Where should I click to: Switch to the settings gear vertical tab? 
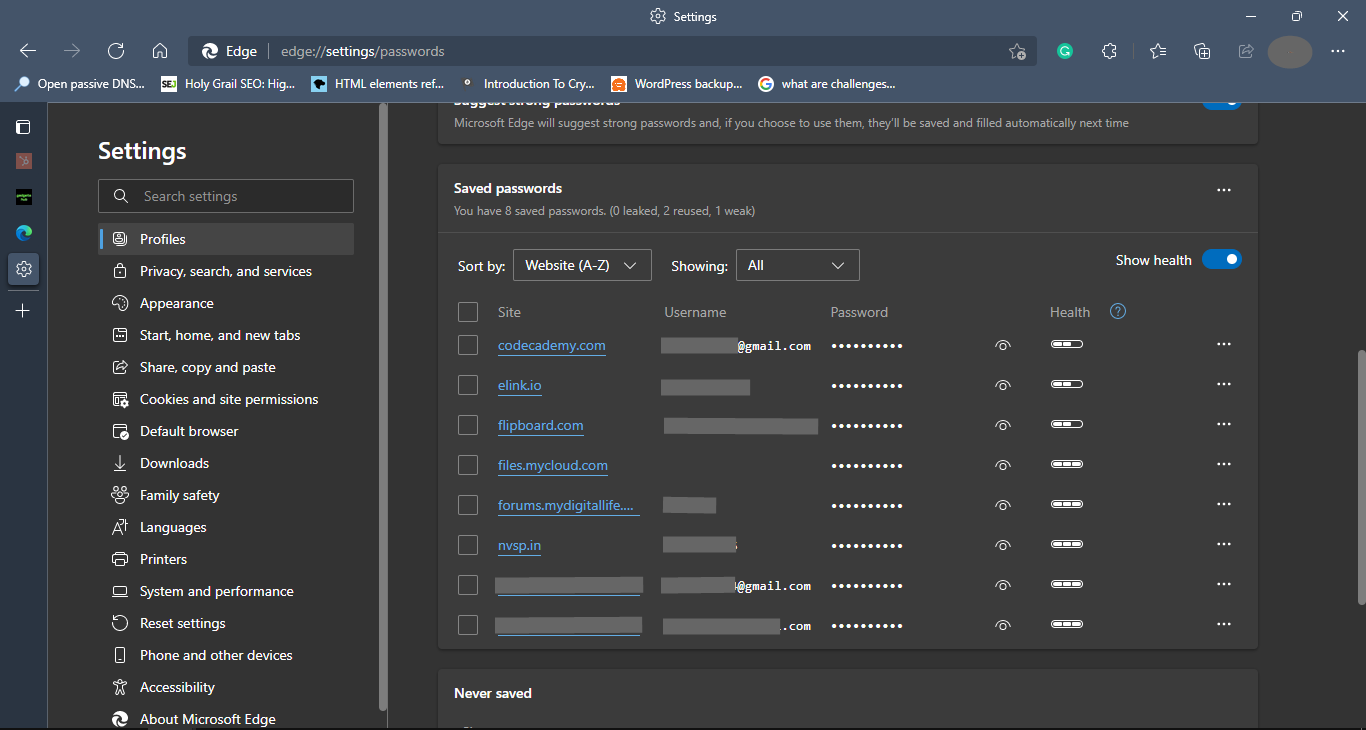coord(24,269)
